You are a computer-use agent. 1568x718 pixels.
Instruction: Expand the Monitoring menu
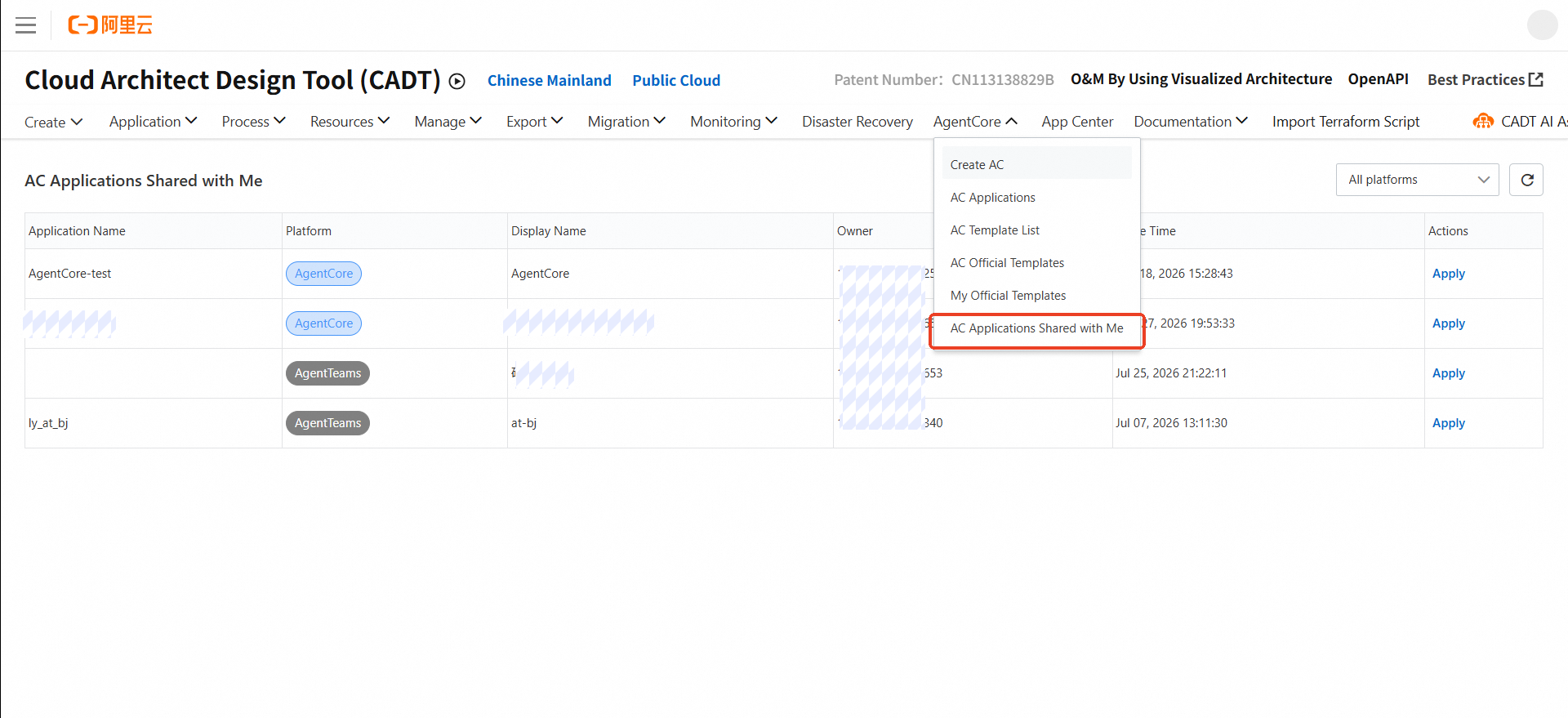(x=733, y=122)
